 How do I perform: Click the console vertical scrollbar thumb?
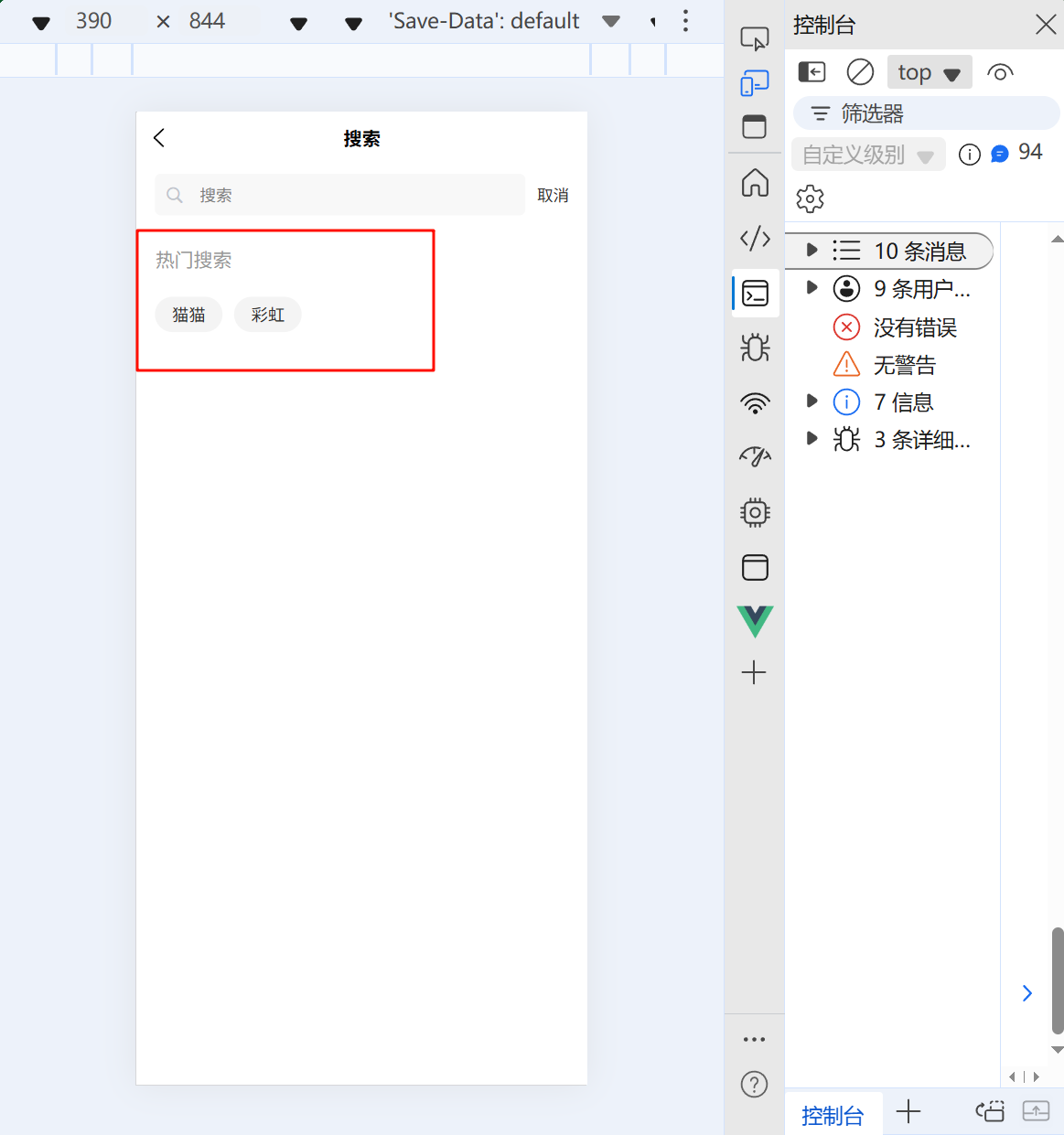1058,980
